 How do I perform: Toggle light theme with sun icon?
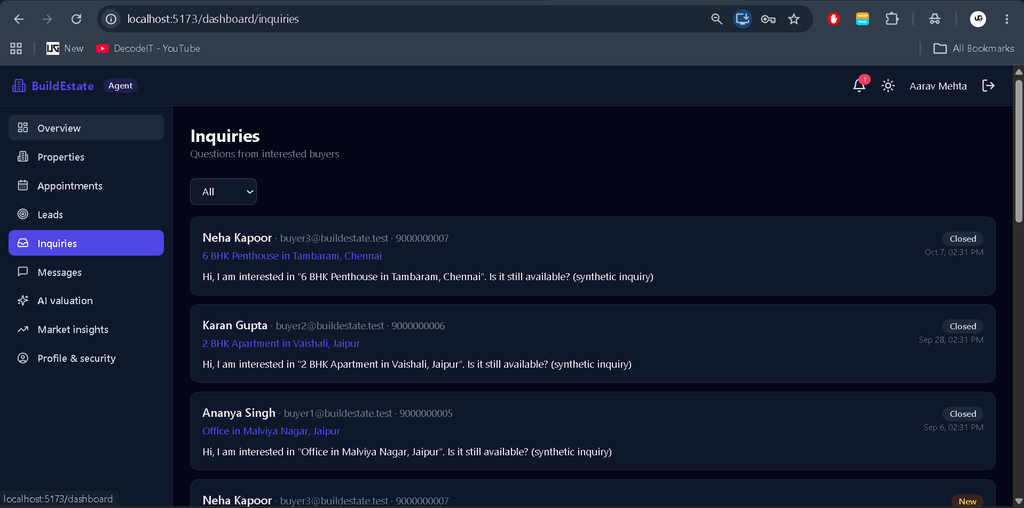888,86
